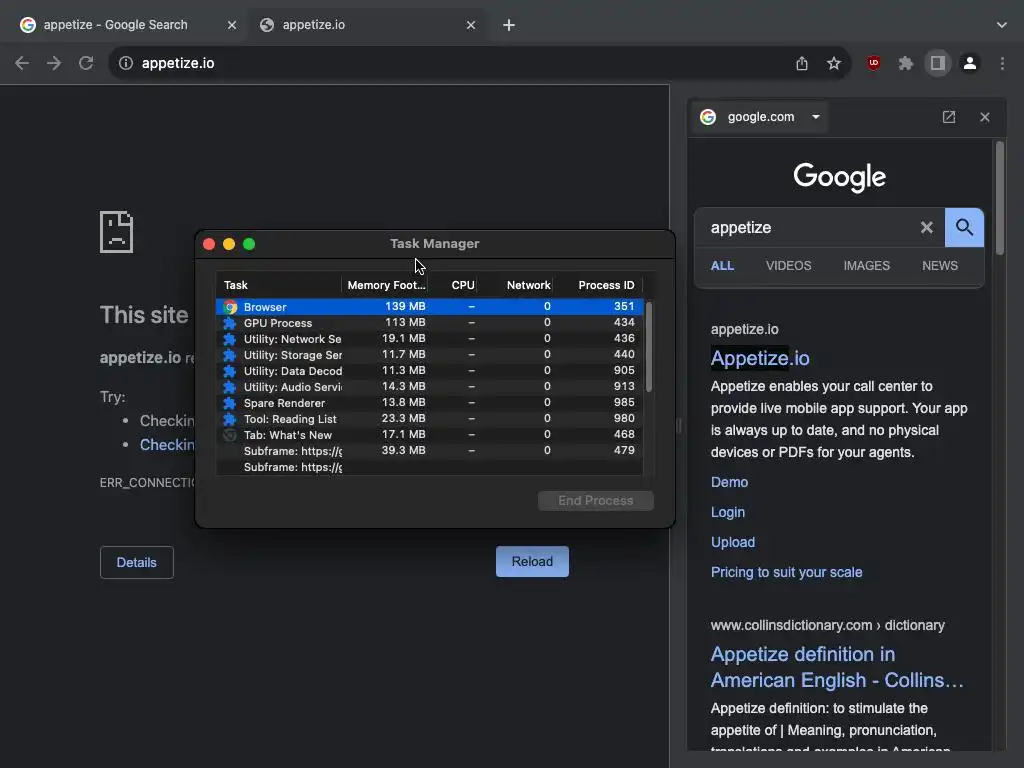
Task: Click the appetize search input field
Action: click(810, 227)
